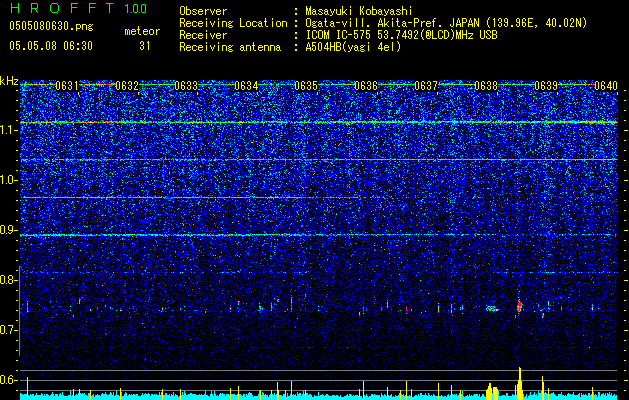The width and height of the screenshot is (629, 400).
Task: Click the 0635 time marker
Action: point(306,86)
